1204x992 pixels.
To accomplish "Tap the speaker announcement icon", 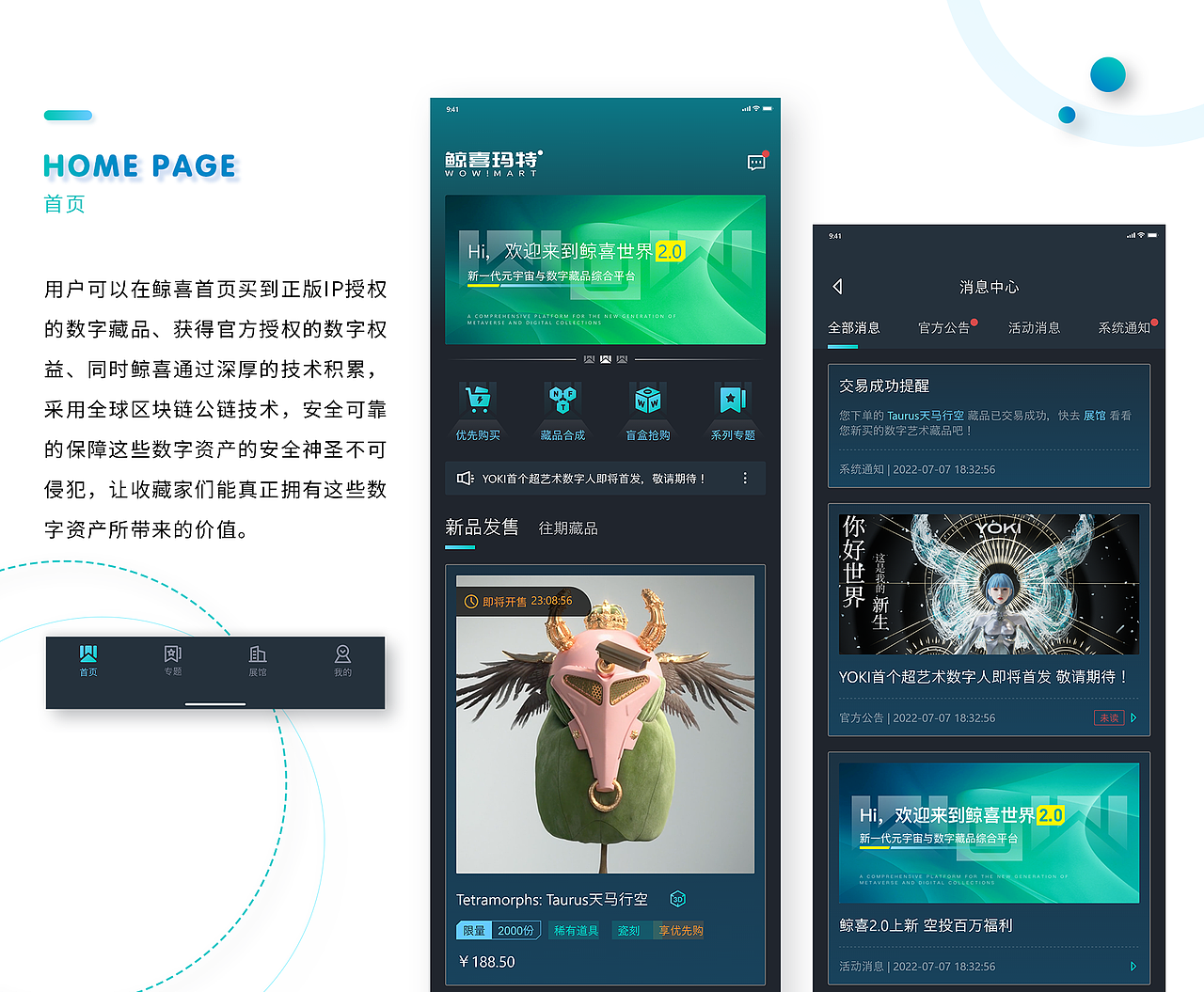I will coord(465,479).
